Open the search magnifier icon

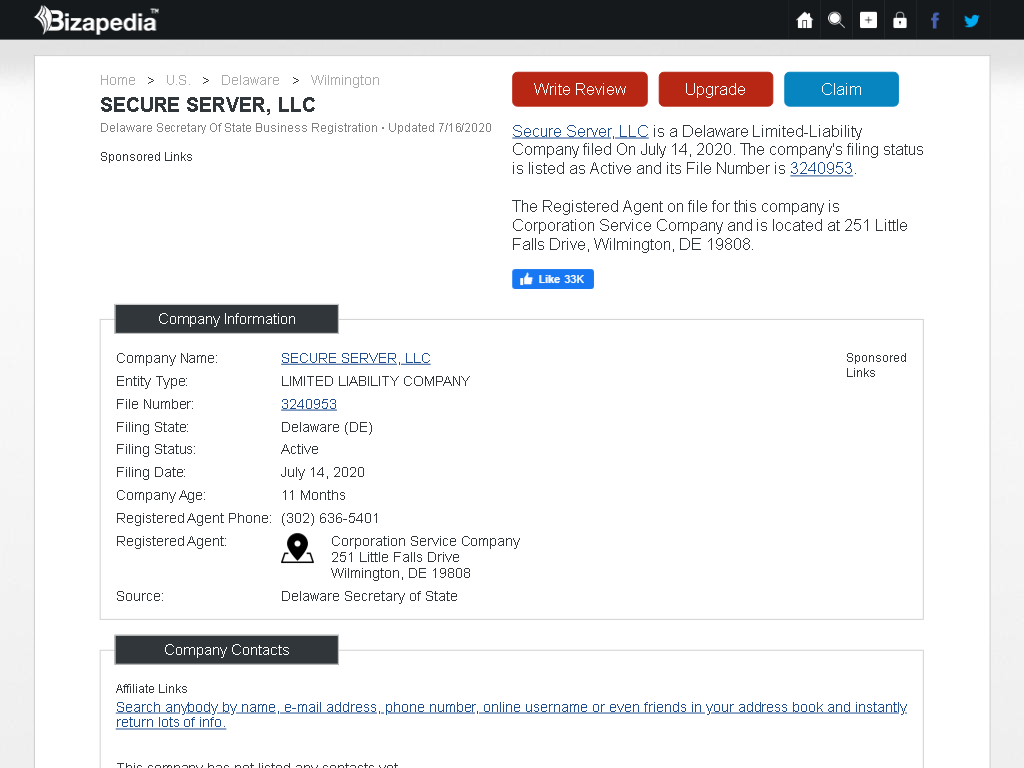[x=836, y=20]
